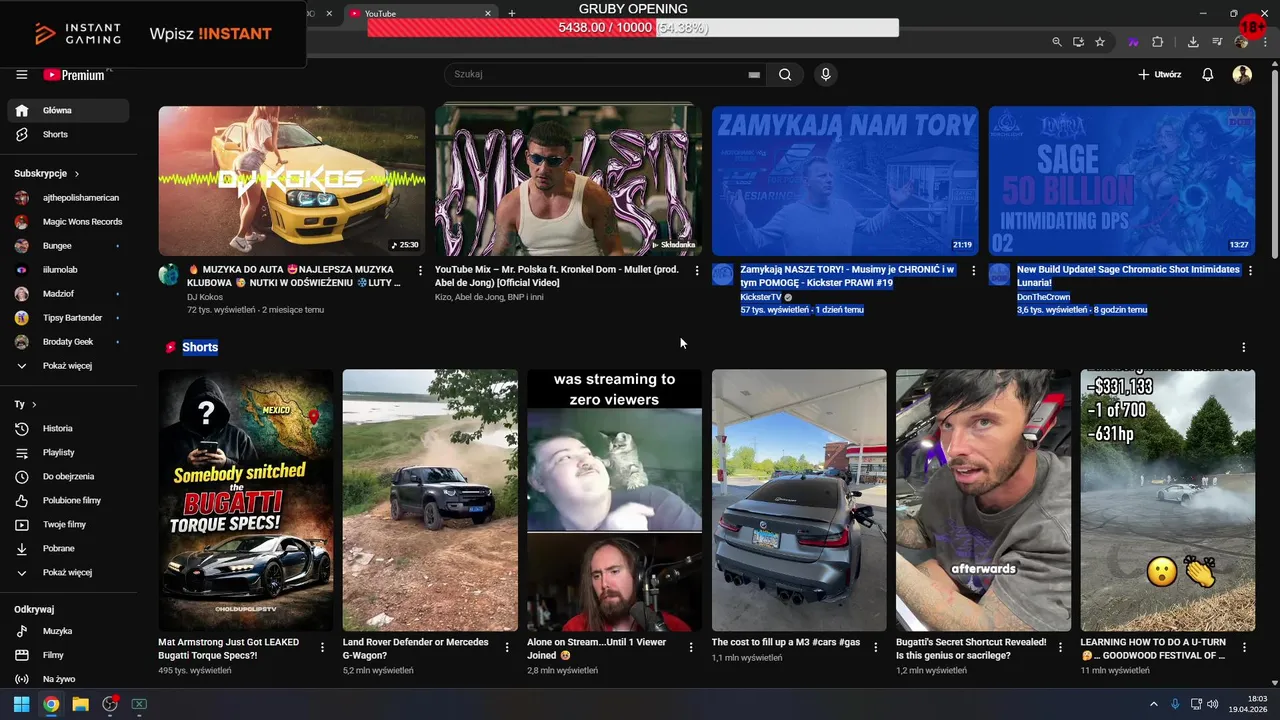Viewport: 1280px width, 720px height.
Task: Open Brodaty Geek subscription
Action: [x=68, y=342]
